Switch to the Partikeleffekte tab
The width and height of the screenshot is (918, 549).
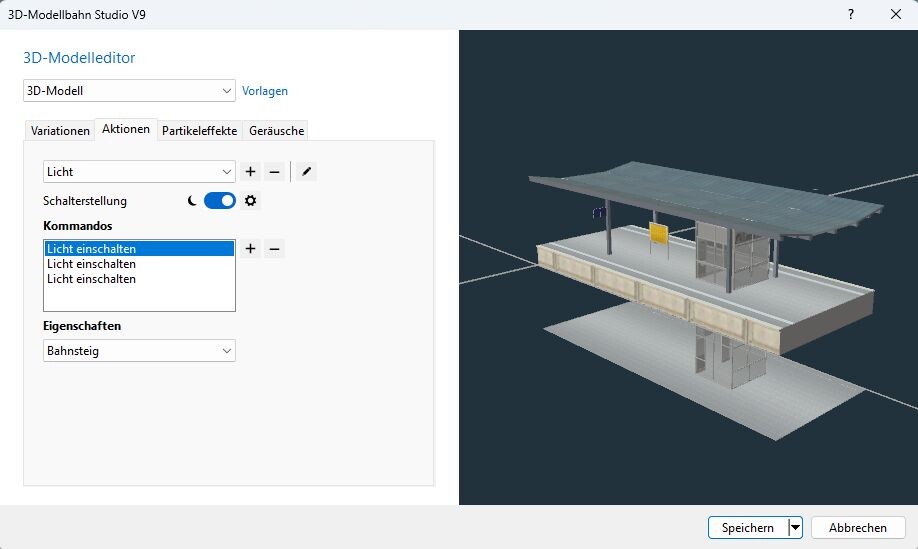pyautogui.click(x=200, y=131)
